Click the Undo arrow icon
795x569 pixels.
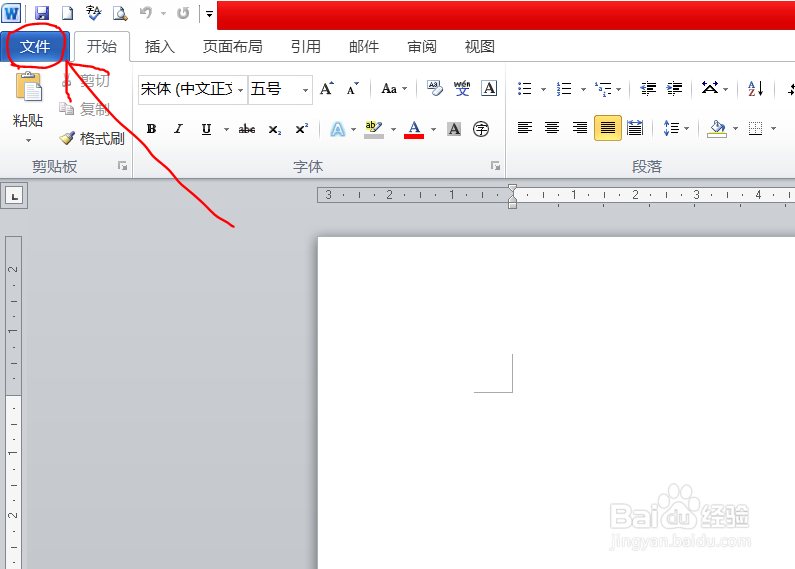coord(146,13)
